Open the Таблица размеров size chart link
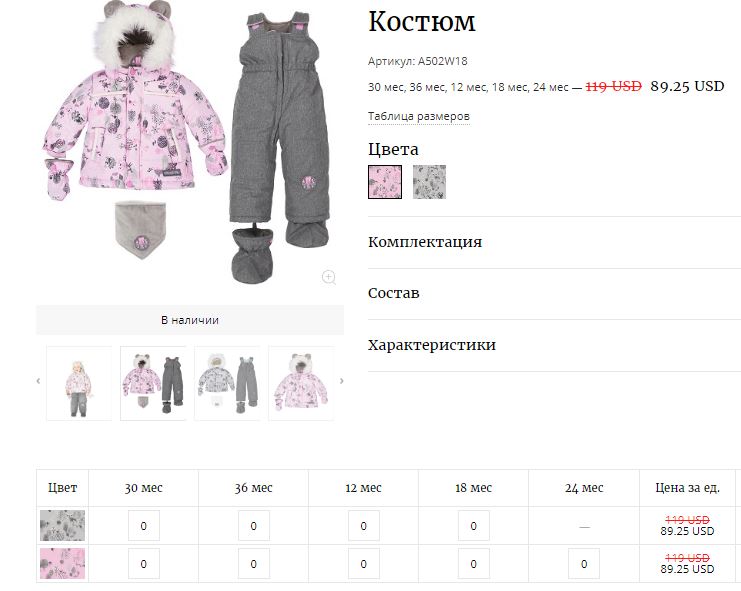Screen dimensions: 741x591 point(419,116)
